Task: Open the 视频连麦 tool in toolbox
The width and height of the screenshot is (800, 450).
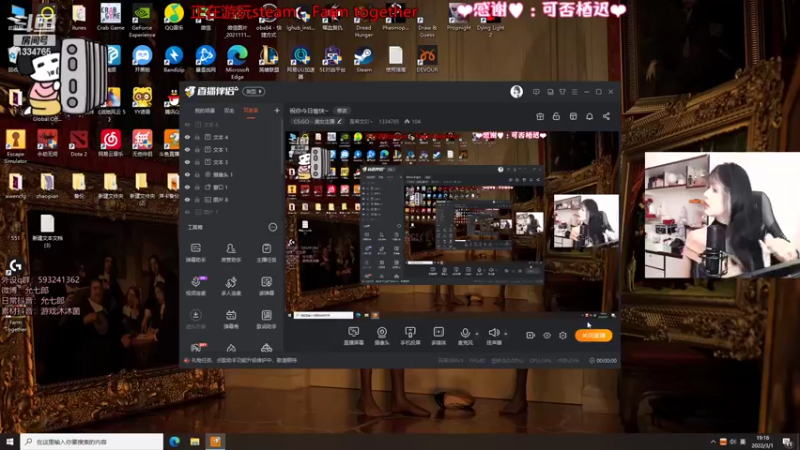Action: [195, 286]
